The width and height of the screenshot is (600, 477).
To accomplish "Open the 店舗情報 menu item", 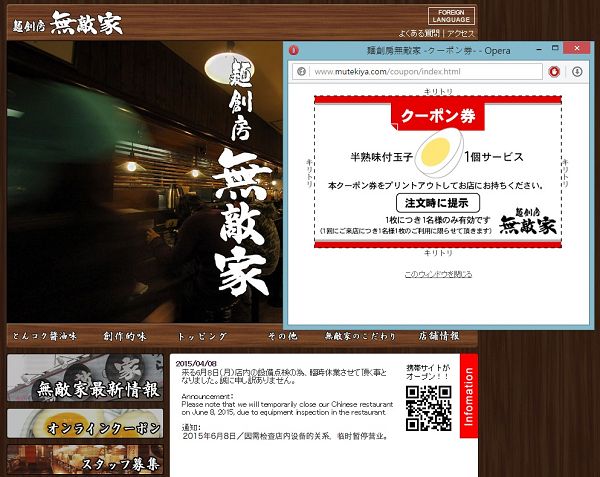I will click(439, 336).
